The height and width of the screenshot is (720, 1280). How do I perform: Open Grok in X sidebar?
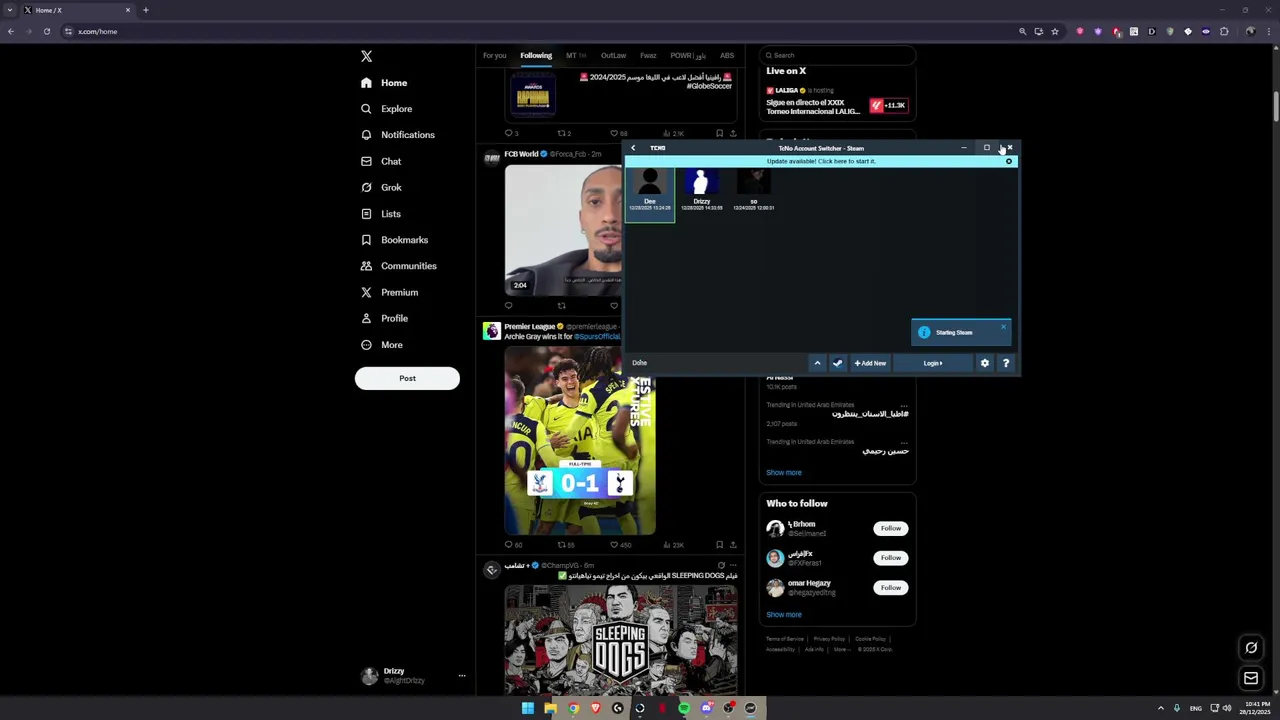pos(381,187)
